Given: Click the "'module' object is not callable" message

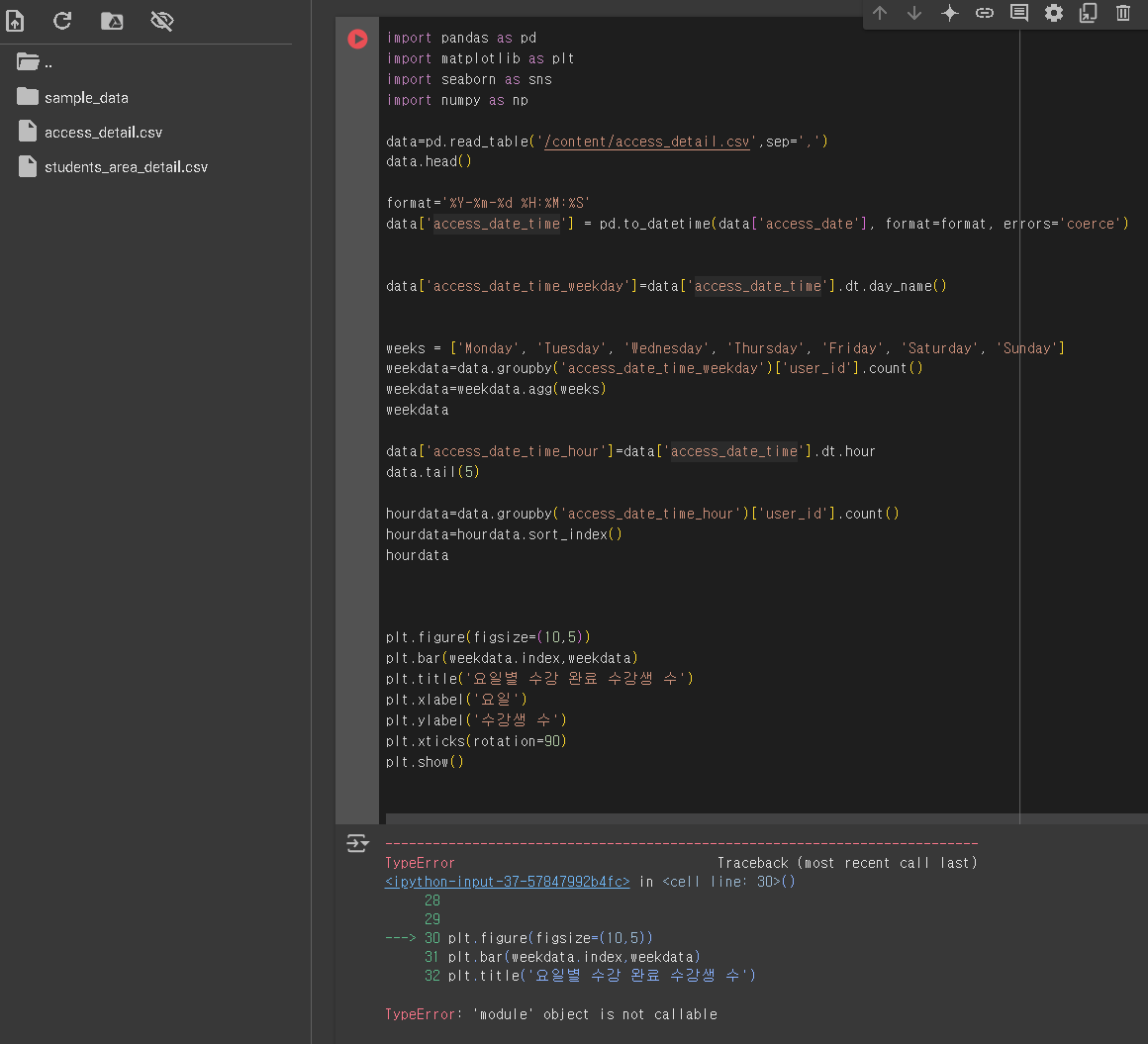Looking at the screenshot, I should point(595,1014).
